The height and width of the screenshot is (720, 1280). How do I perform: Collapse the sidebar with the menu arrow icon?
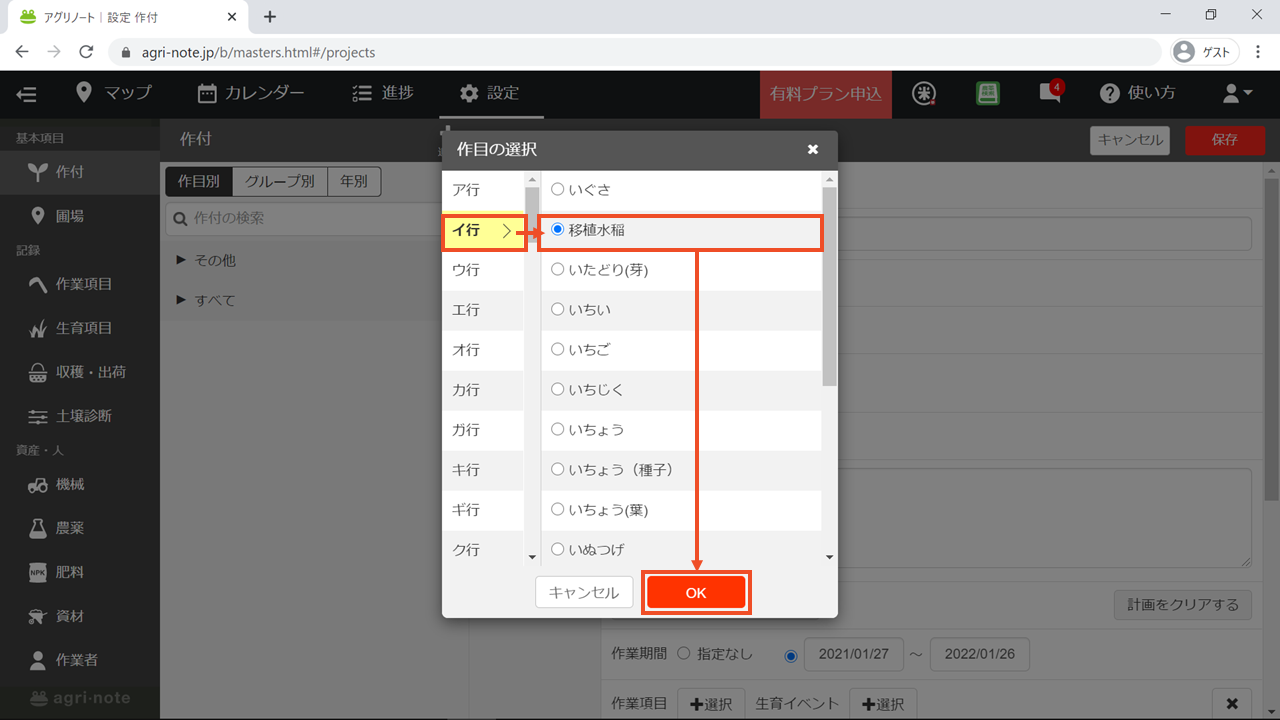[x=27, y=94]
